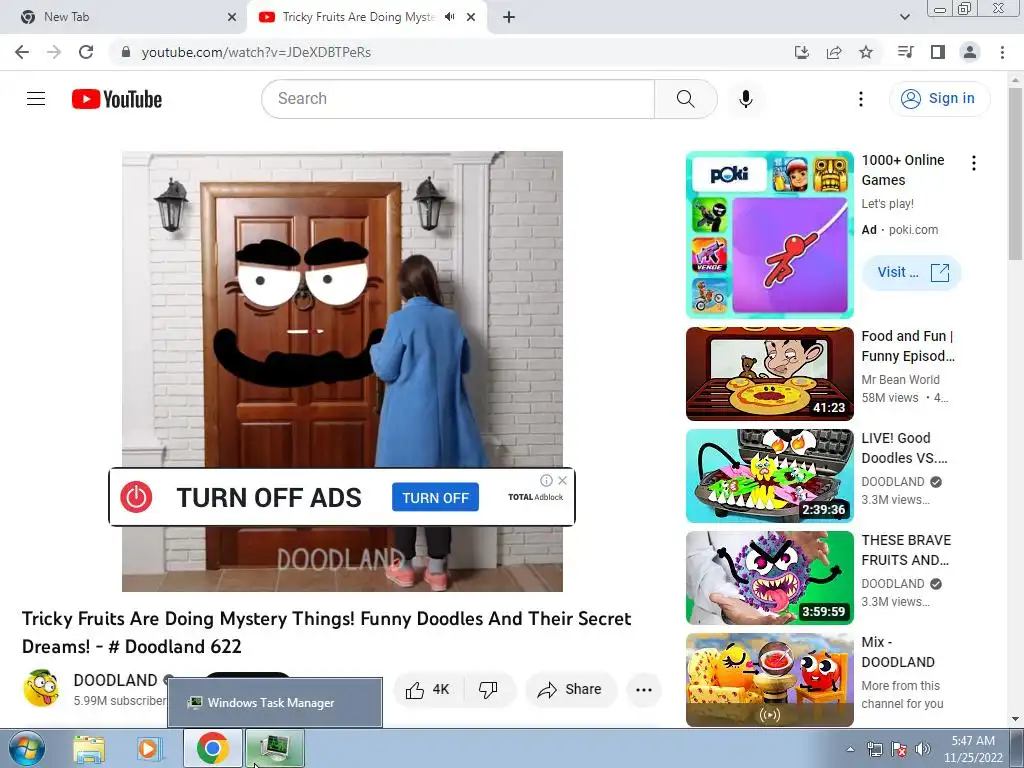Click the Task Manager taskbar icon
The height and width of the screenshot is (768, 1024).
[275, 748]
